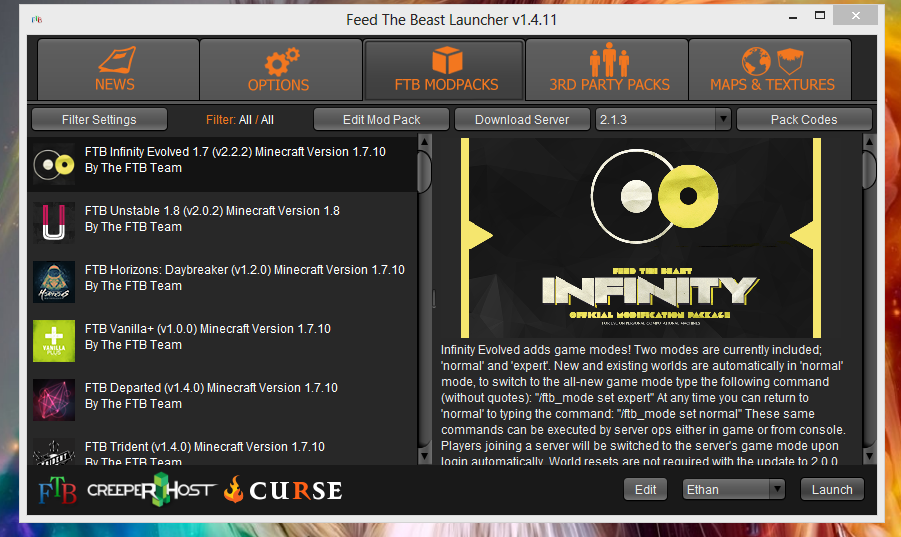Click the Launch button

[832, 489]
